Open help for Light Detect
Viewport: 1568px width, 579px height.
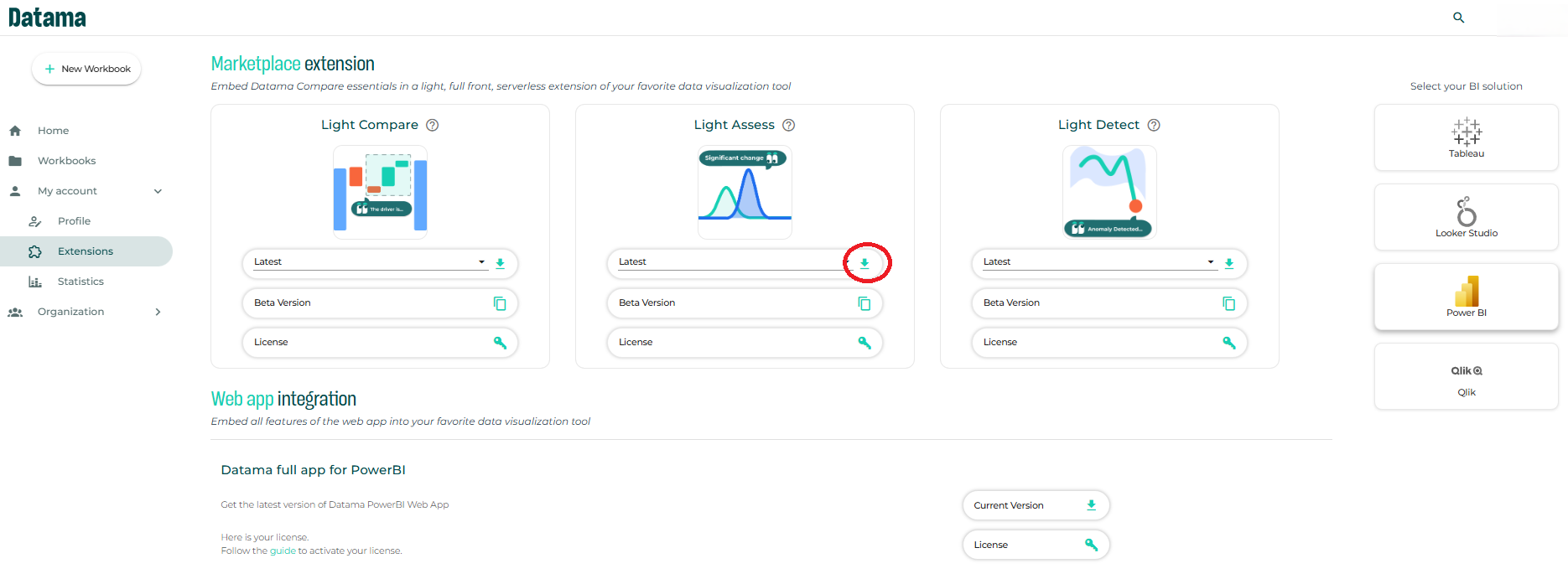[x=1154, y=125]
